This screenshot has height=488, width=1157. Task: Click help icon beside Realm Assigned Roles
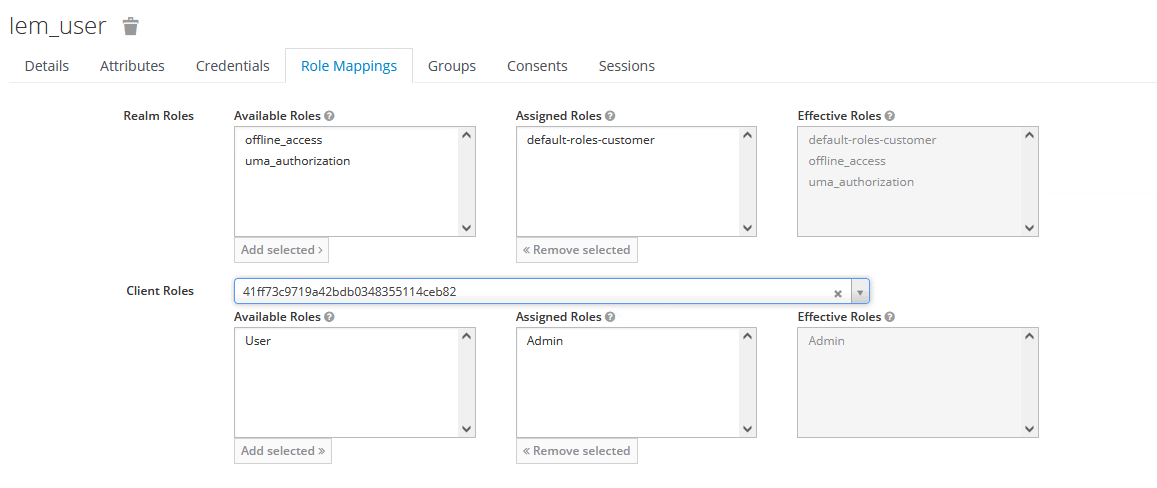(610, 116)
